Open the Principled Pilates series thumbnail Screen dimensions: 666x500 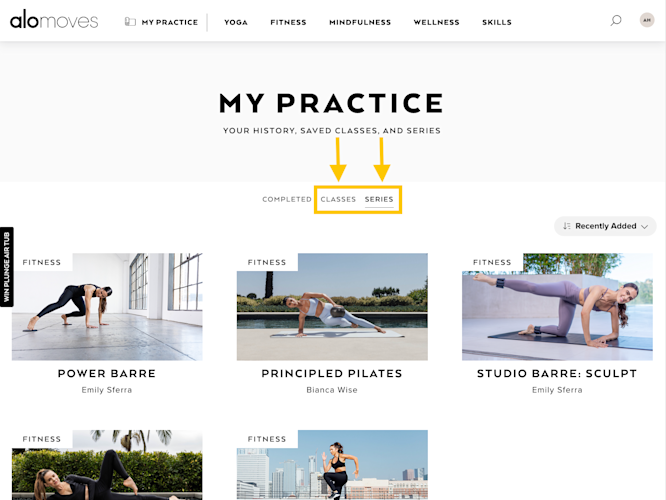[332, 307]
